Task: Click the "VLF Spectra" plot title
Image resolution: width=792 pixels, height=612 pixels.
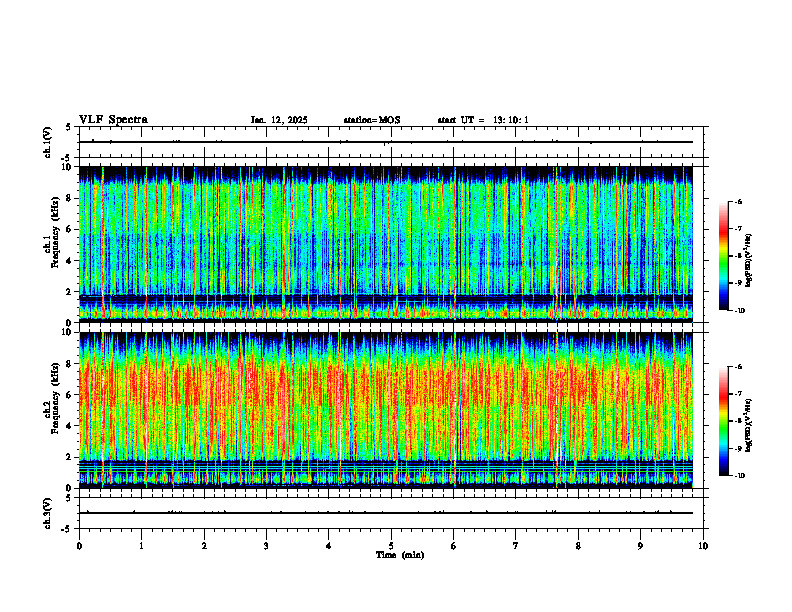Action: 113,120
